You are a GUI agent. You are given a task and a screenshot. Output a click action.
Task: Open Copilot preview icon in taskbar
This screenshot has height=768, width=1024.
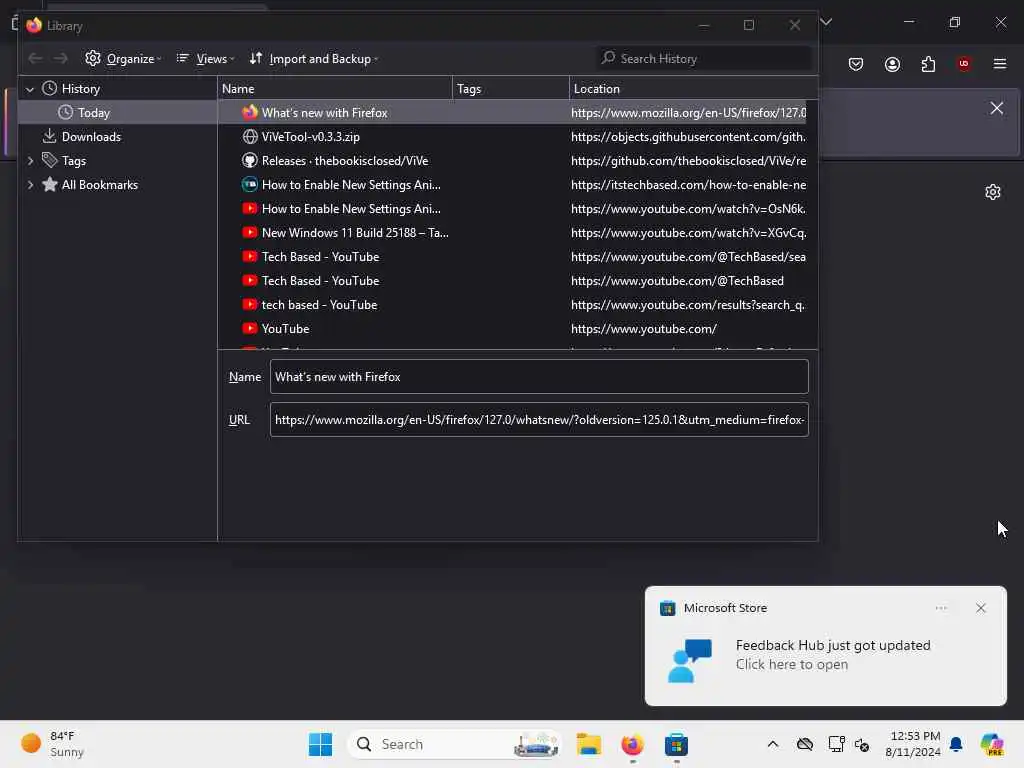pos(992,744)
